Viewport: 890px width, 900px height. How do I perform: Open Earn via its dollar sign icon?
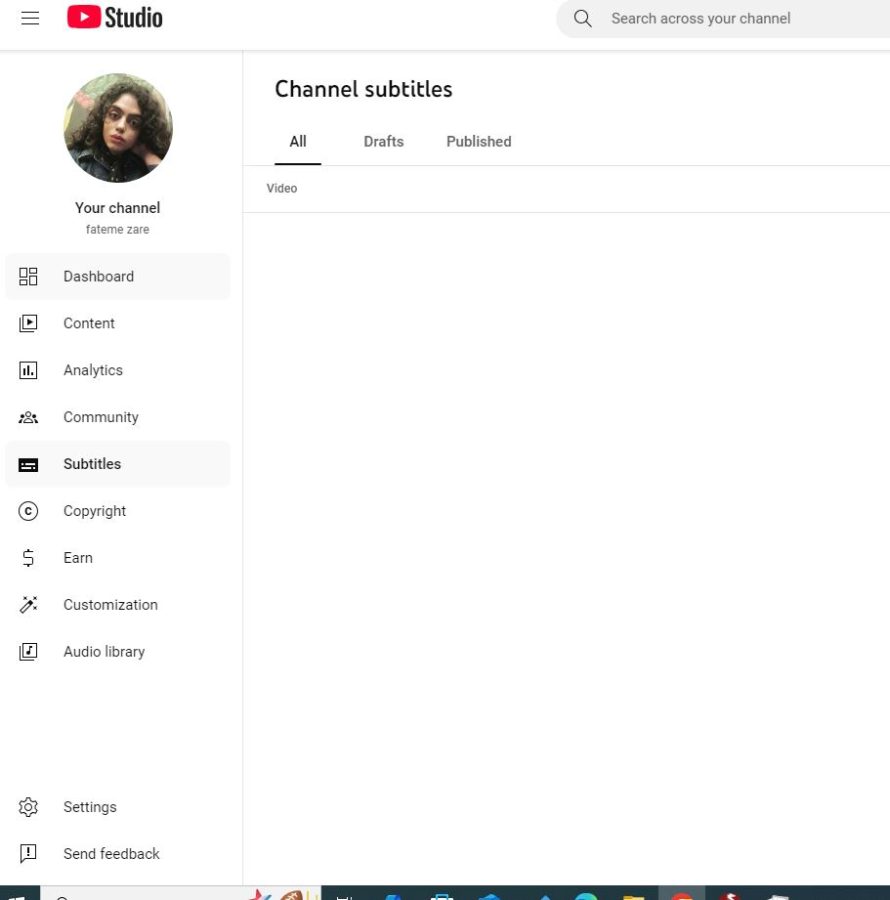tap(28, 558)
